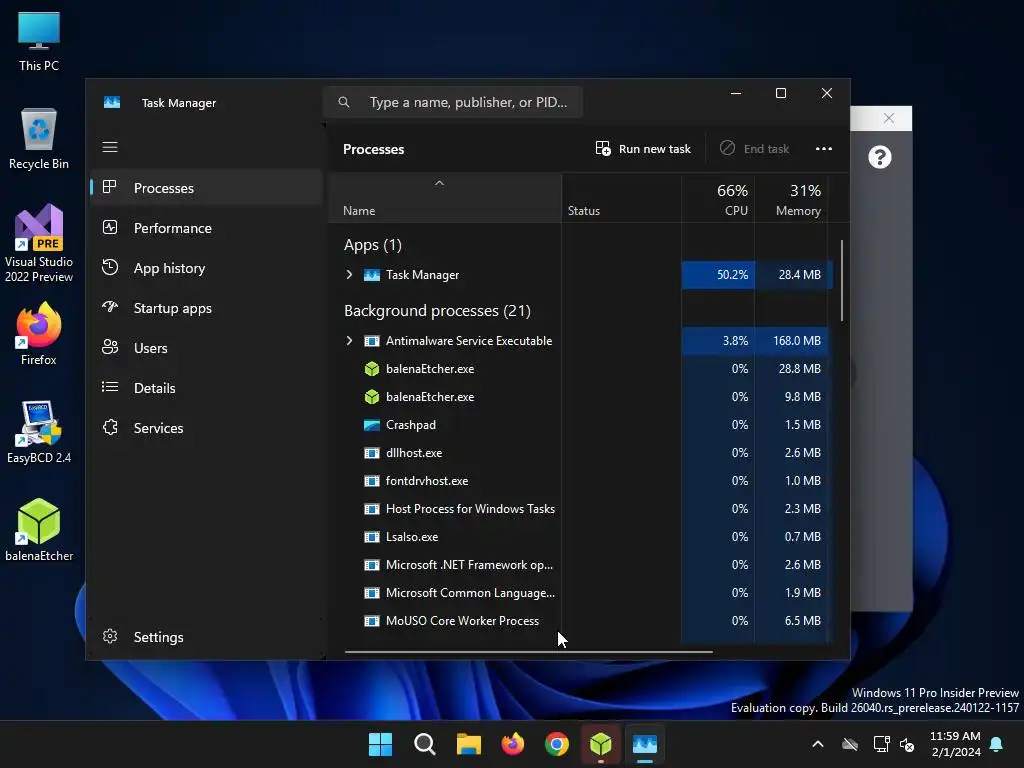Open File Explorer from the taskbar
Image resolution: width=1024 pixels, height=768 pixels.
tap(468, 744)
